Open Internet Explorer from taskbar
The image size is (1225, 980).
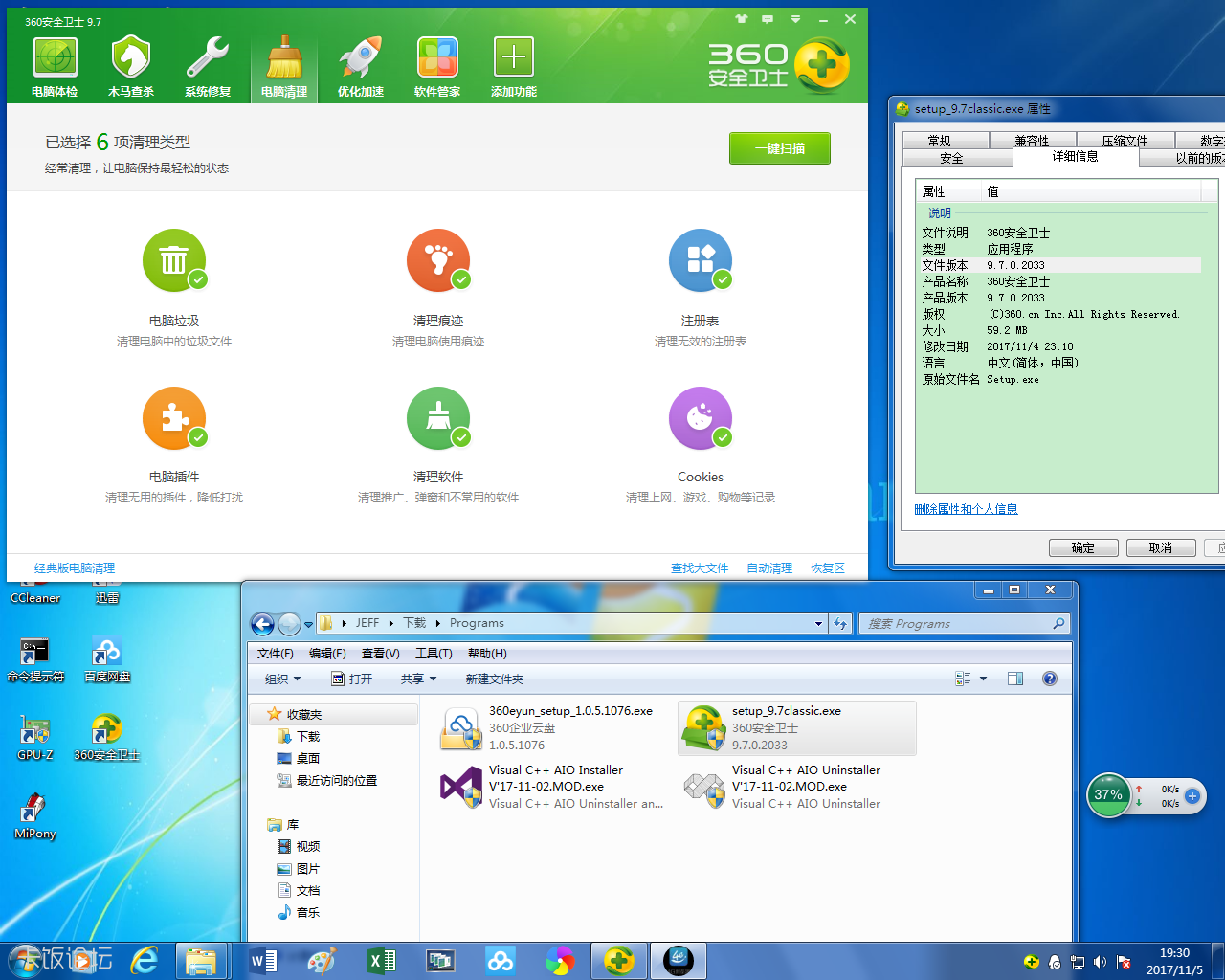point(145,961)
